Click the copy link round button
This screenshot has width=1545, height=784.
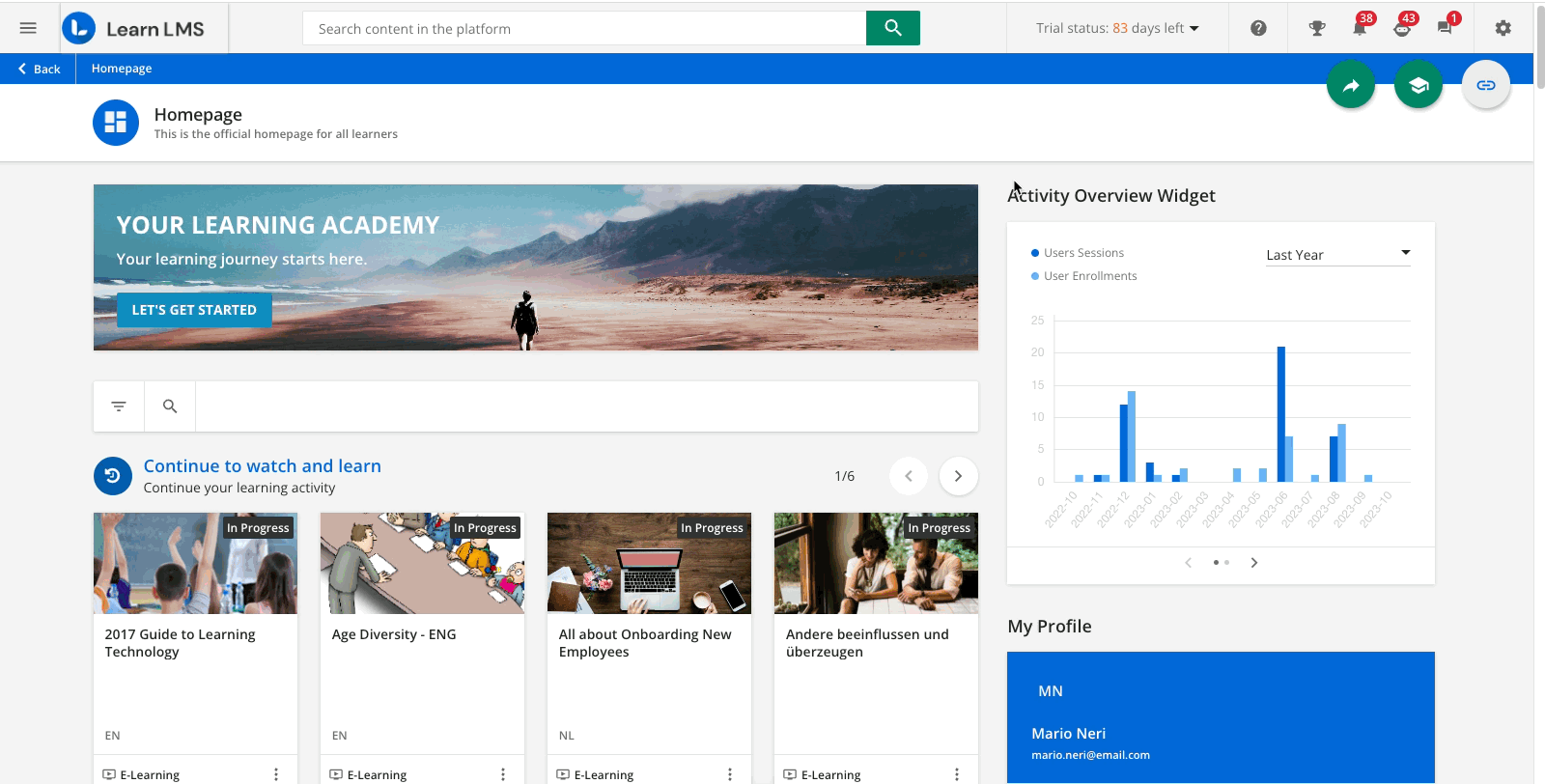click(1485, 85)
